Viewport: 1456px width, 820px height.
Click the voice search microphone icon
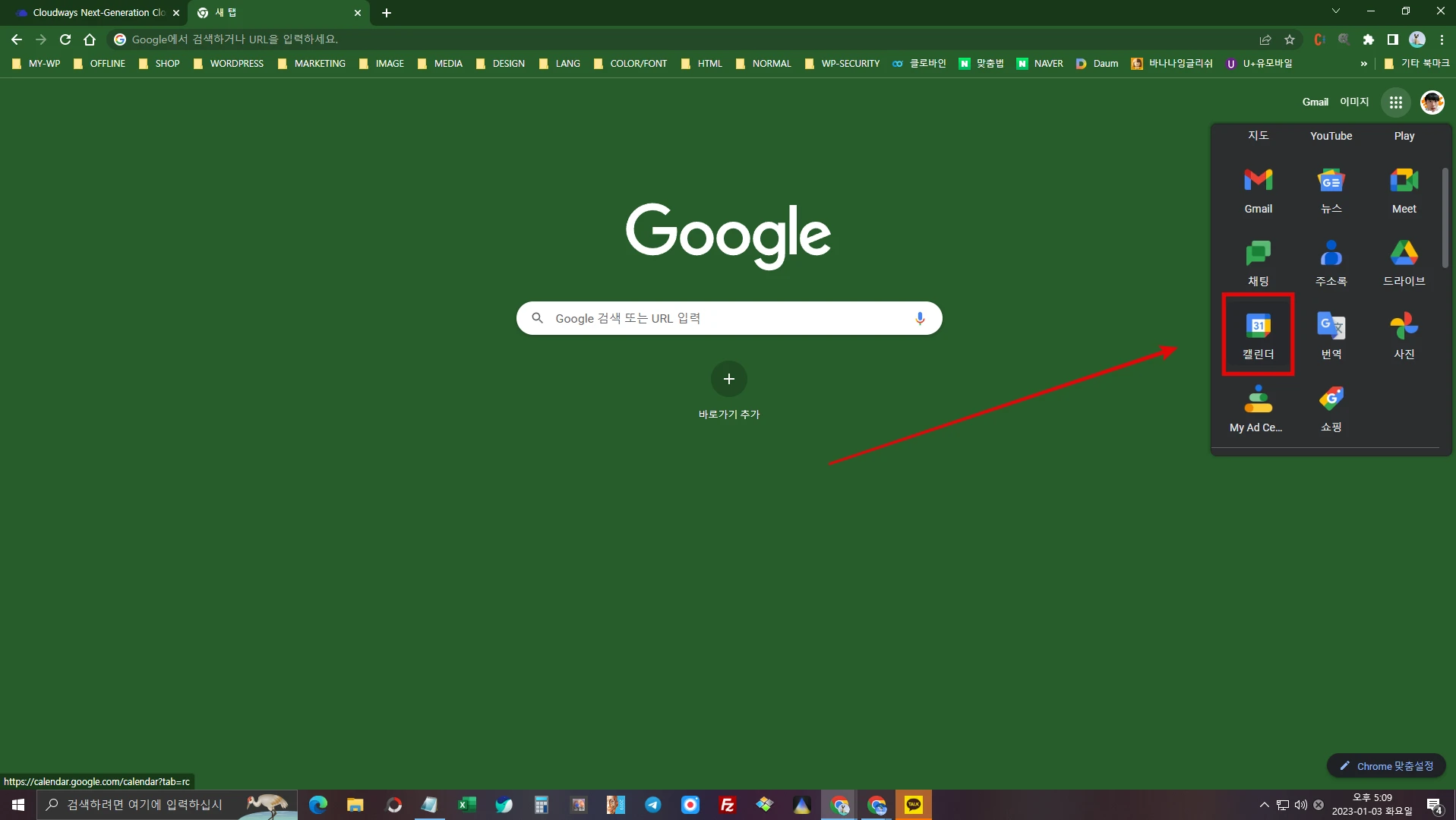(x=919, y=318)
